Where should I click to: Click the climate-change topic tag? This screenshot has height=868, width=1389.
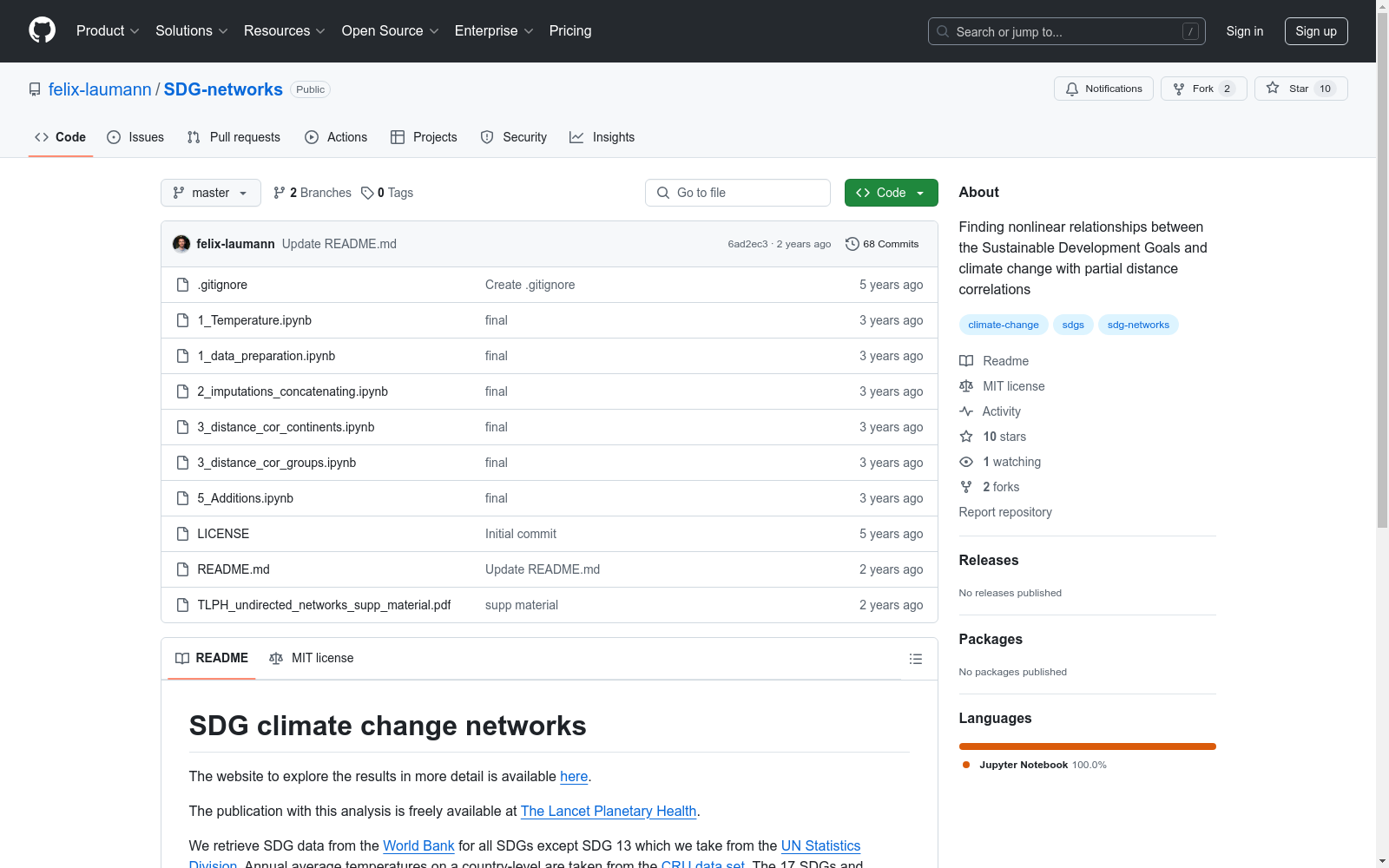(x=1004, y=325)
